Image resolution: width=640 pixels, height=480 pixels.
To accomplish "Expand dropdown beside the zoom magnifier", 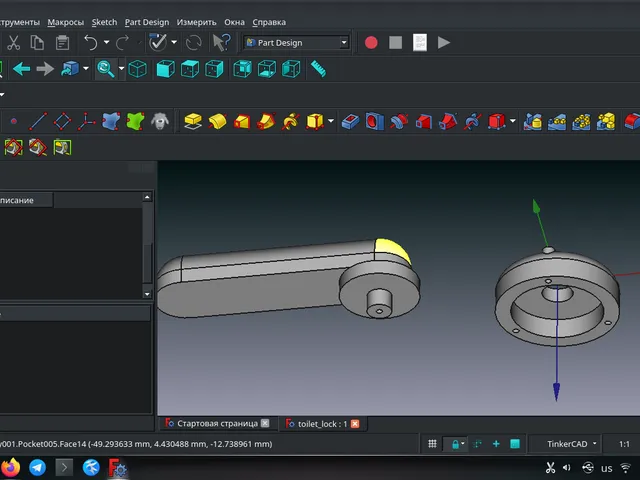I will (121, 69).
